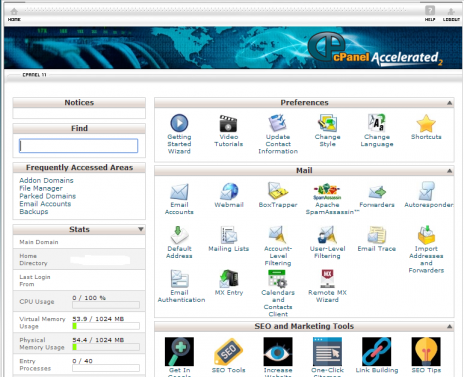The width and height of the screenshot is (464, 377).
Task: Open Video Tutorials clapperboard icon
Action: click(x=228, y=123)
